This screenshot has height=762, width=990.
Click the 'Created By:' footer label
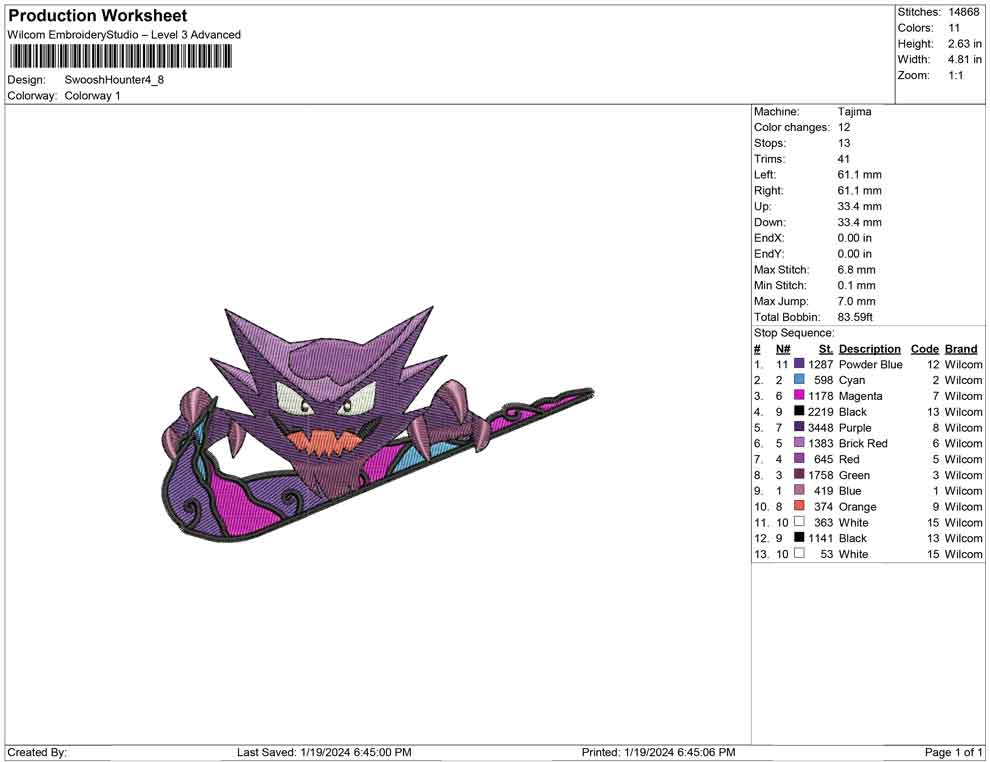(37, 752)
